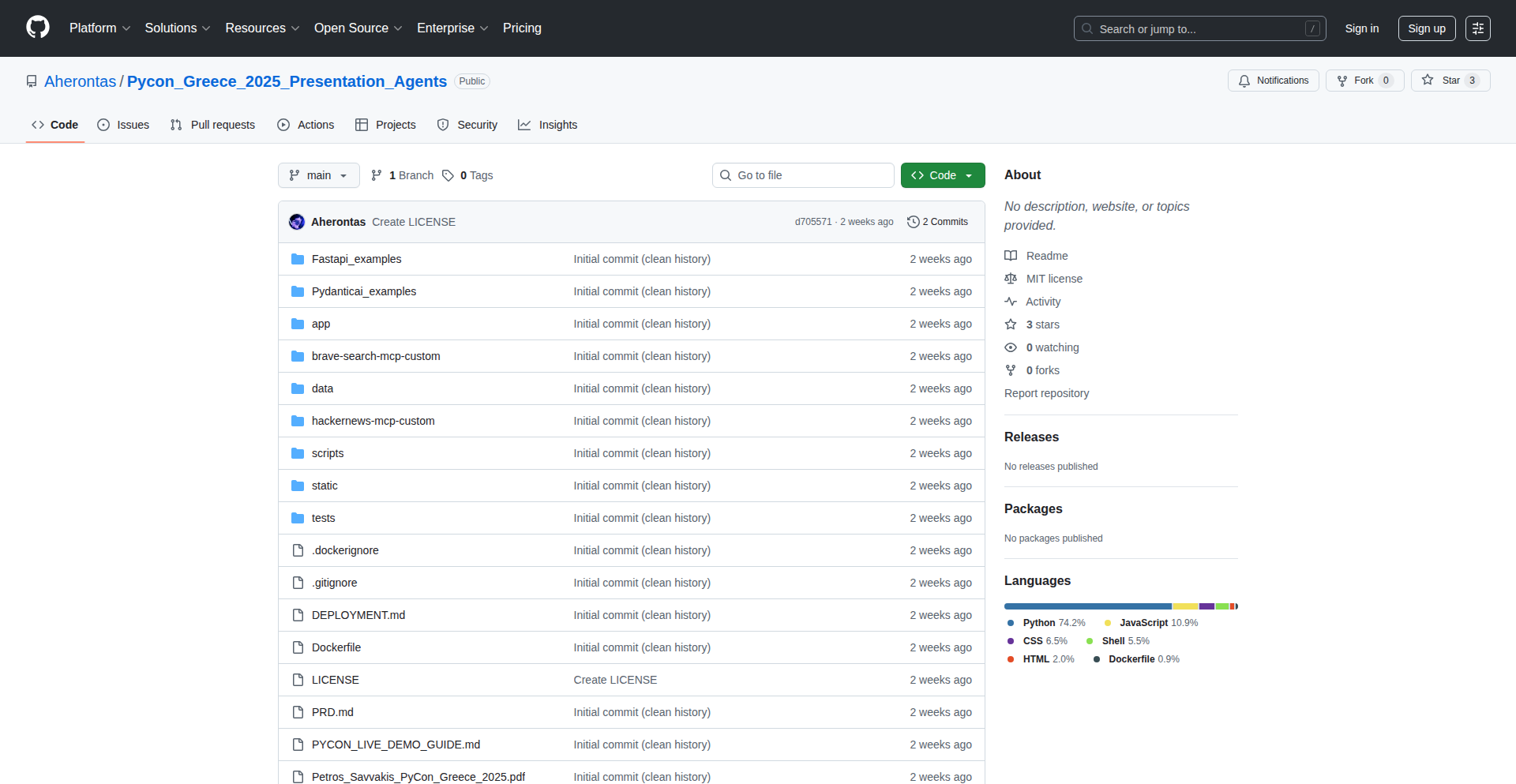Open the Platform dropdown menu

coord(99,28)
